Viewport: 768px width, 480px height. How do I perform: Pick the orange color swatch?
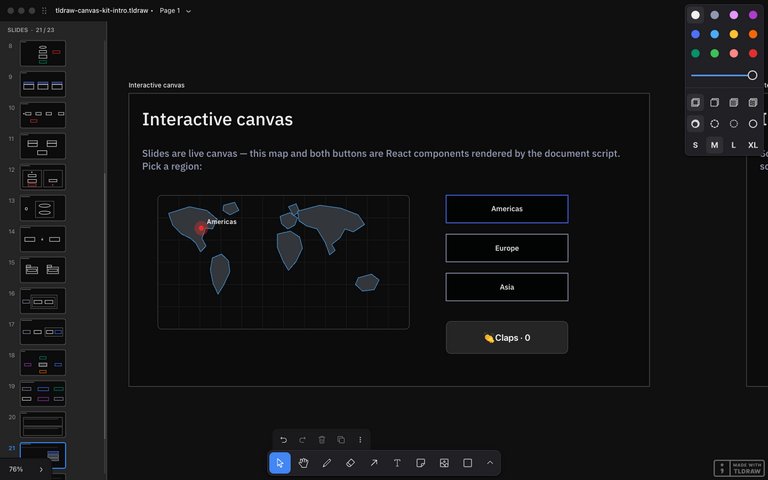753,34
